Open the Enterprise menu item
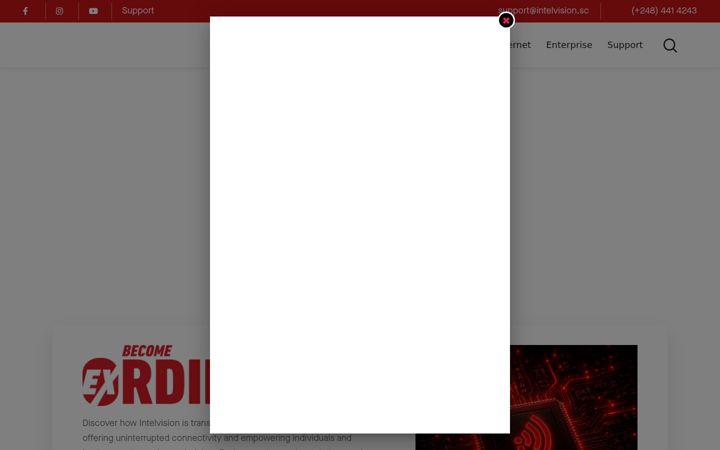Viewport: 720px width, 450px height. (569, 45)
